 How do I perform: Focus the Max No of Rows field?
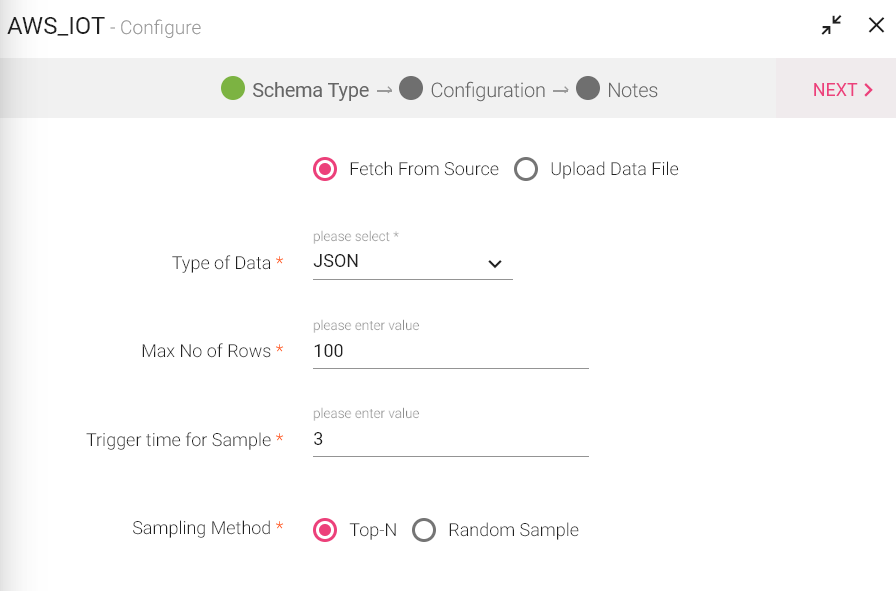tap(450, 351)
